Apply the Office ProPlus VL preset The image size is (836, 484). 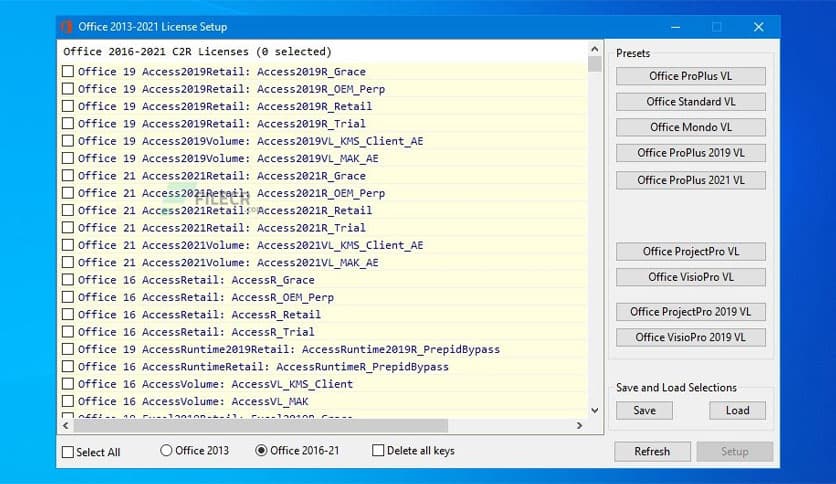[690, 76]
